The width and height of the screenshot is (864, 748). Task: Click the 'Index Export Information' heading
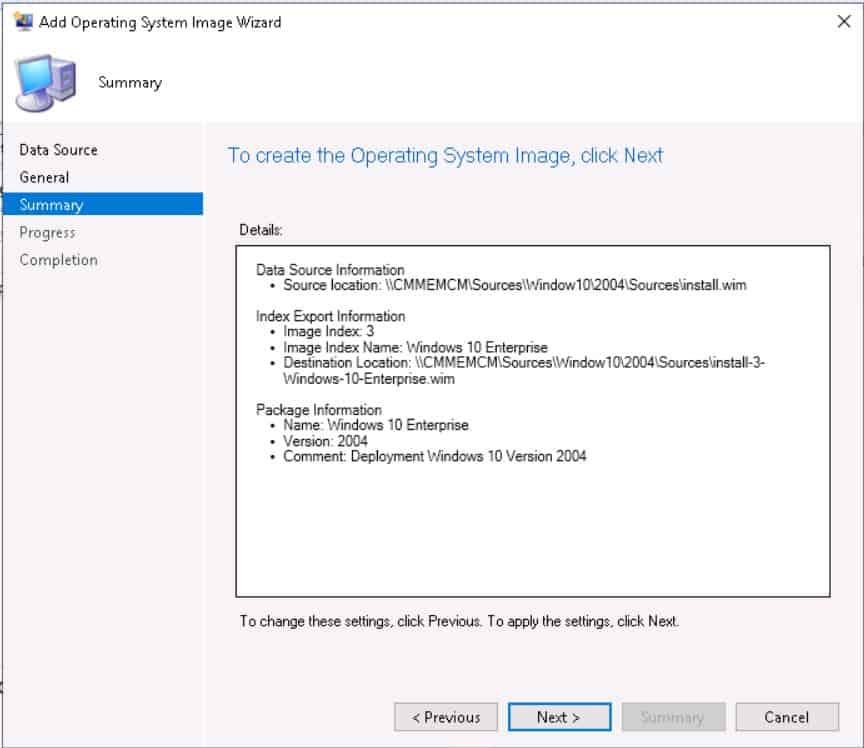(331, 316)
